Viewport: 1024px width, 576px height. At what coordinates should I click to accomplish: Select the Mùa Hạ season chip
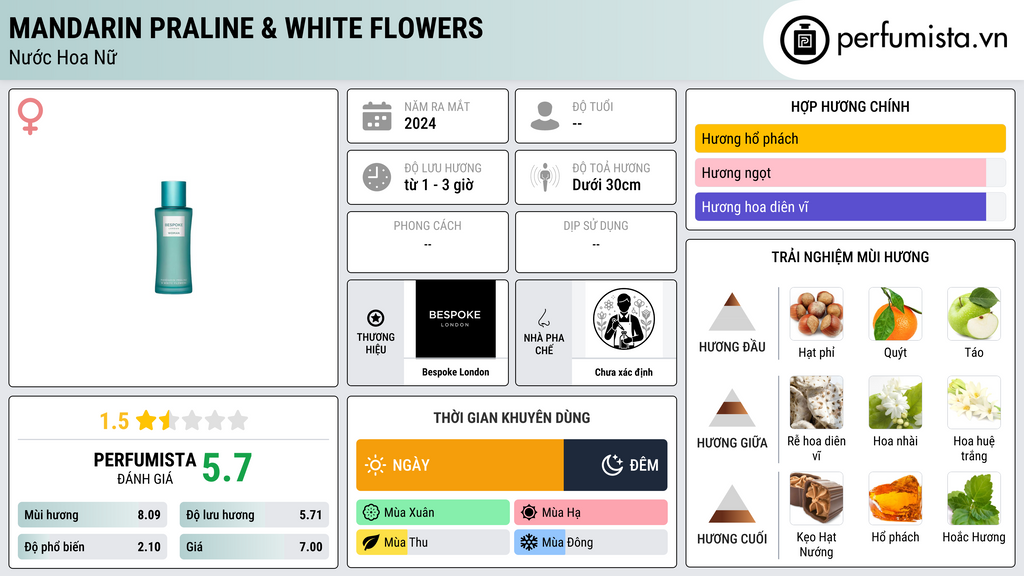click(590, 512)
